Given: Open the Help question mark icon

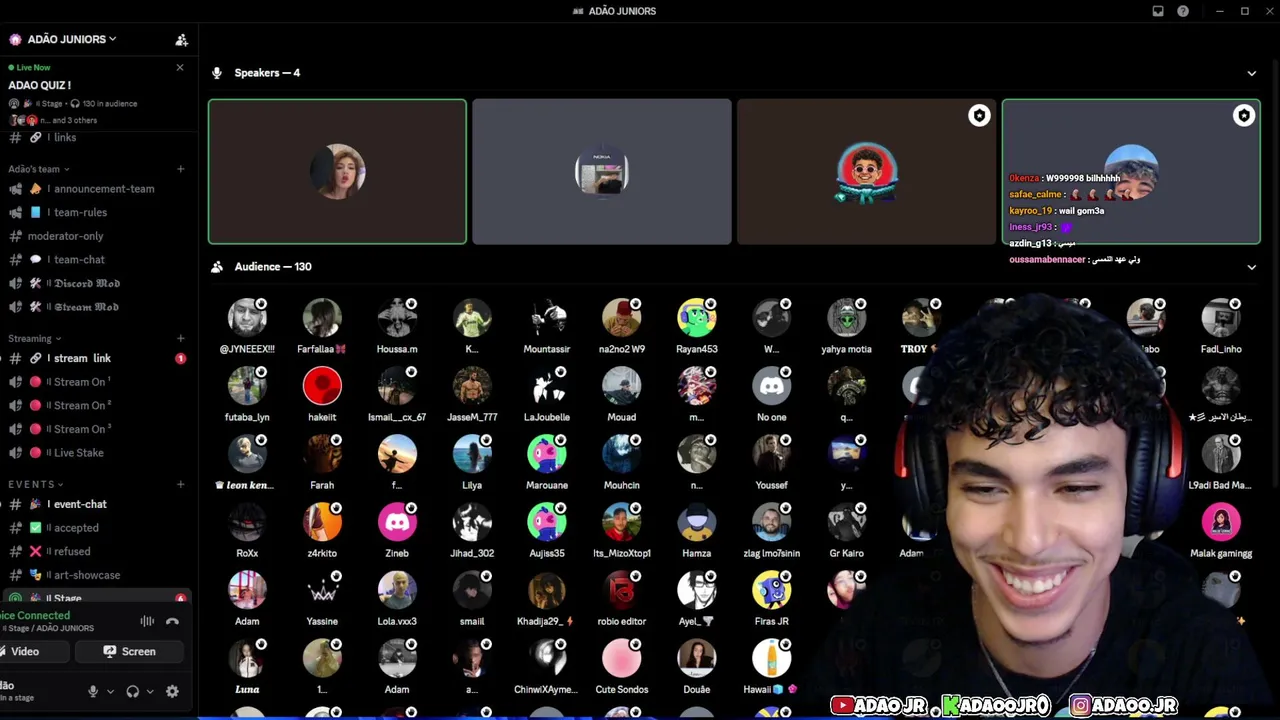Looking at the screenshot, I should tap(1183, 11).
